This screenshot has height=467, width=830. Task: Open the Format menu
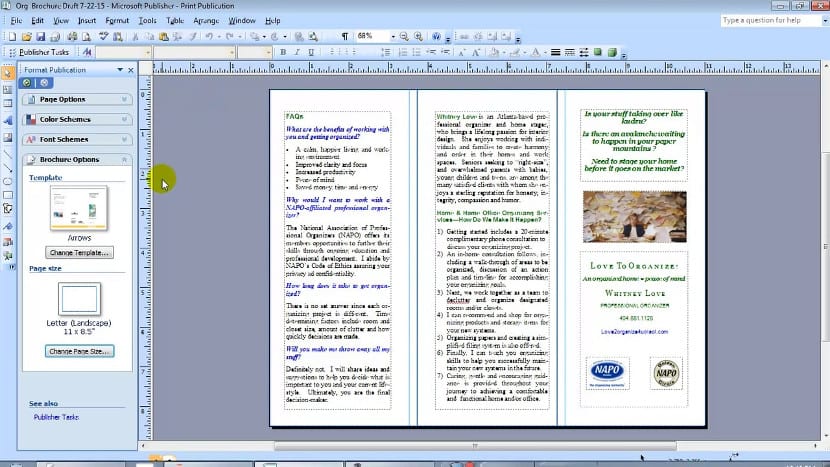[117, 21]
